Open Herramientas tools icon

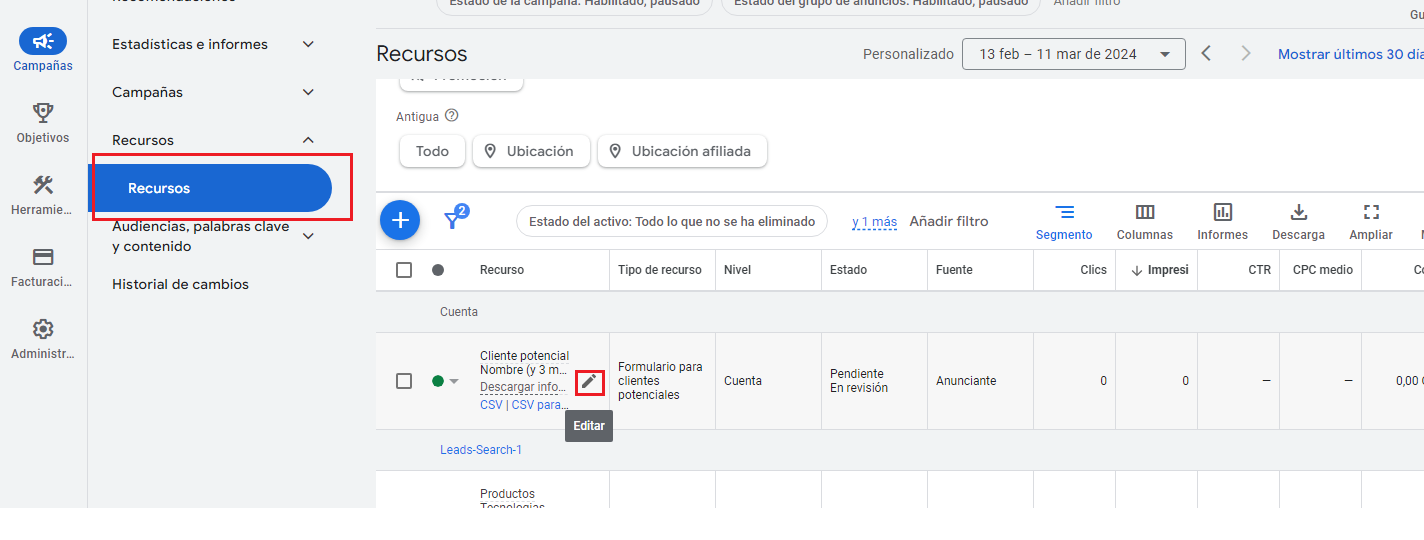[43, 185]
